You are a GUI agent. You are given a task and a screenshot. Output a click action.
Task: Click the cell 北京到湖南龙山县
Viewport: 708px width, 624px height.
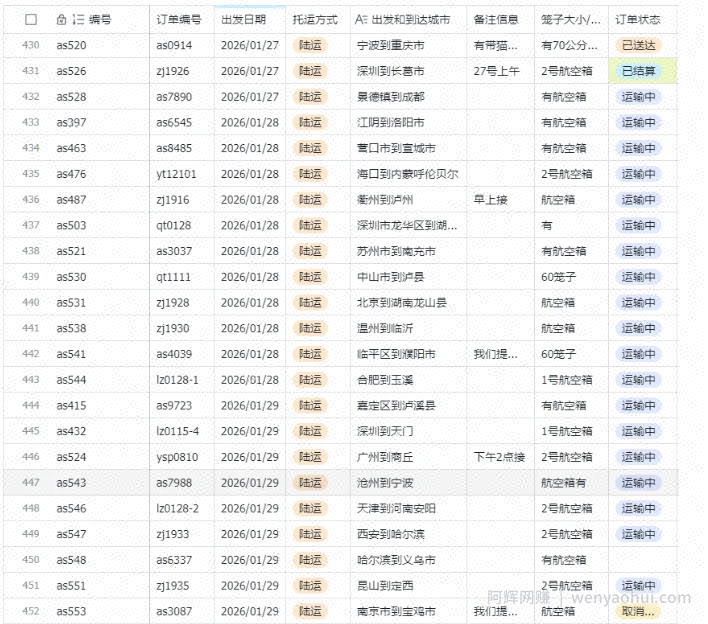click(x=402, y=303)
